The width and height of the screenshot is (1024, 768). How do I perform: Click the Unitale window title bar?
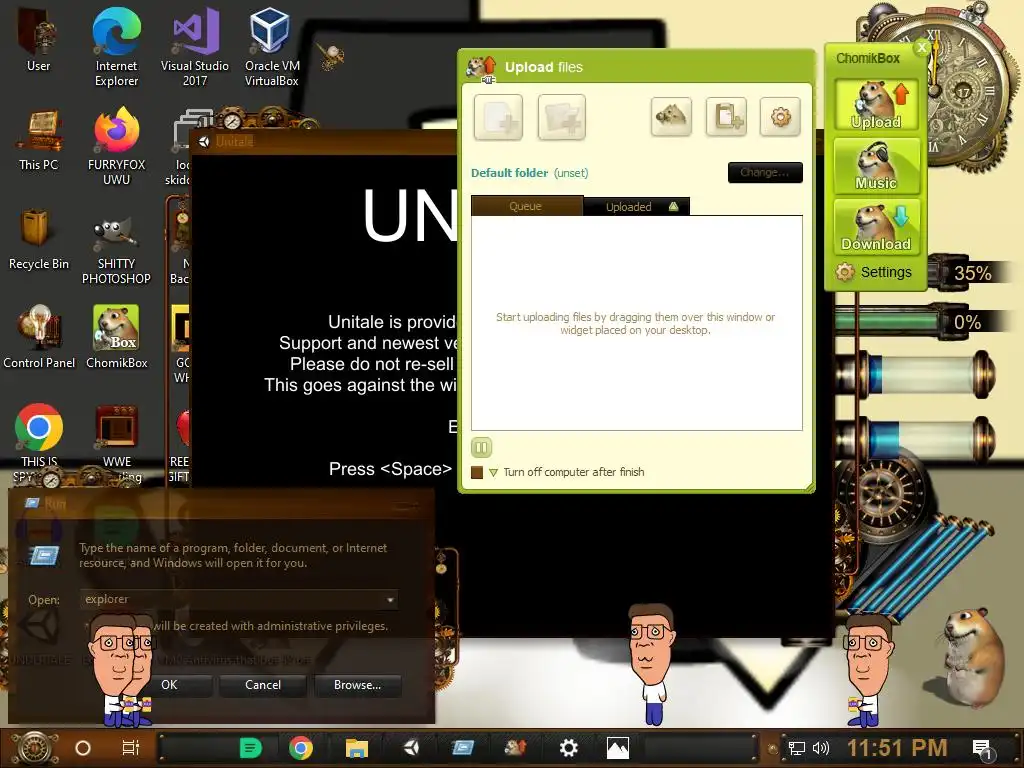(324, 141)
